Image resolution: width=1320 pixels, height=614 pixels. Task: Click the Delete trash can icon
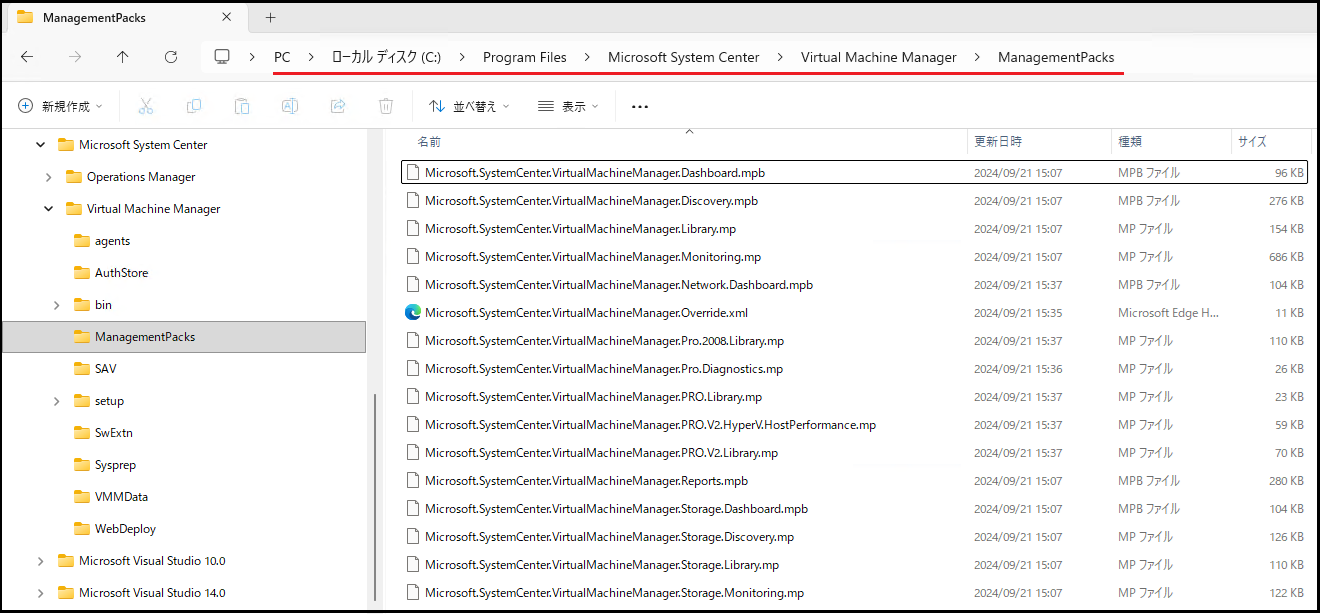386,106
